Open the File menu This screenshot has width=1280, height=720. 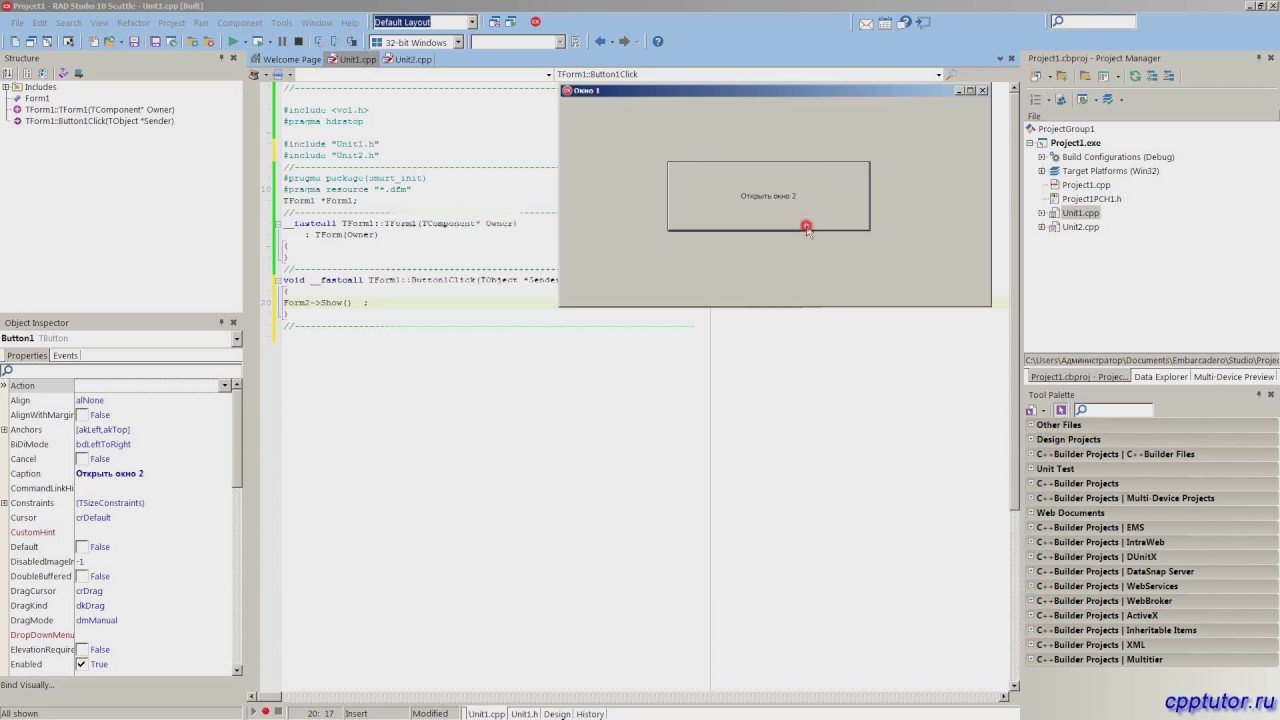coord(17,22)
